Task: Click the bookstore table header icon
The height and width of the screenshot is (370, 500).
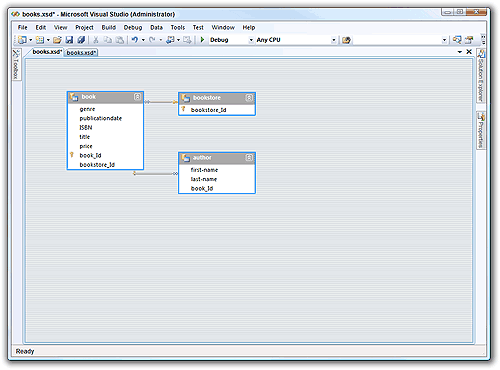Action: pyautogui.click(x=185, y=98)
